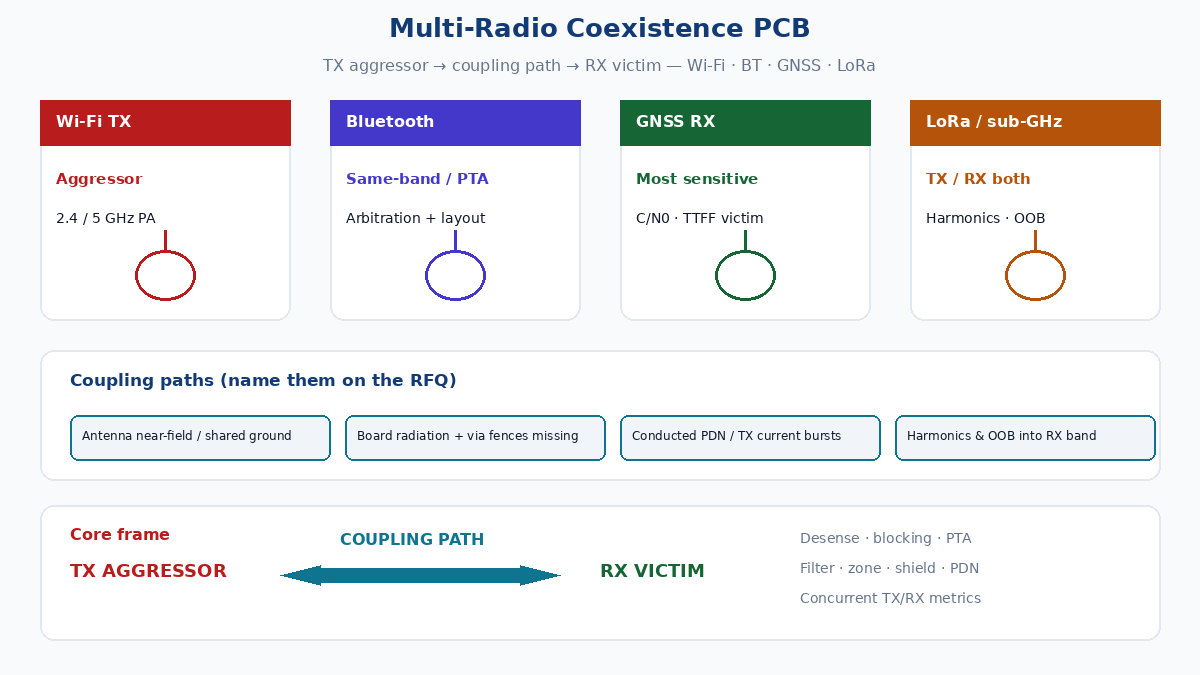Click the TX / RX both label
Viewport: 1200px width, 675px height.
(x=978, y=179)
